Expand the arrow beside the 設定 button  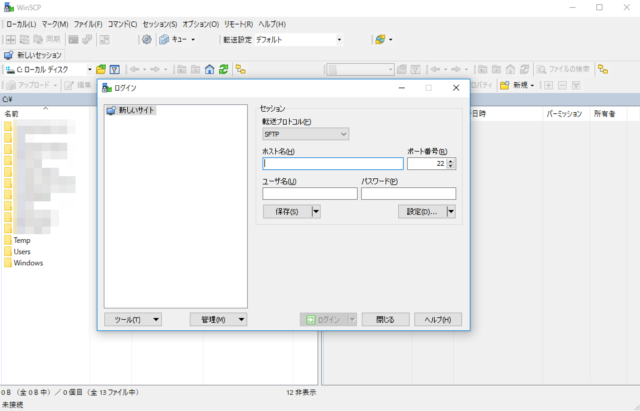[451, 211]
